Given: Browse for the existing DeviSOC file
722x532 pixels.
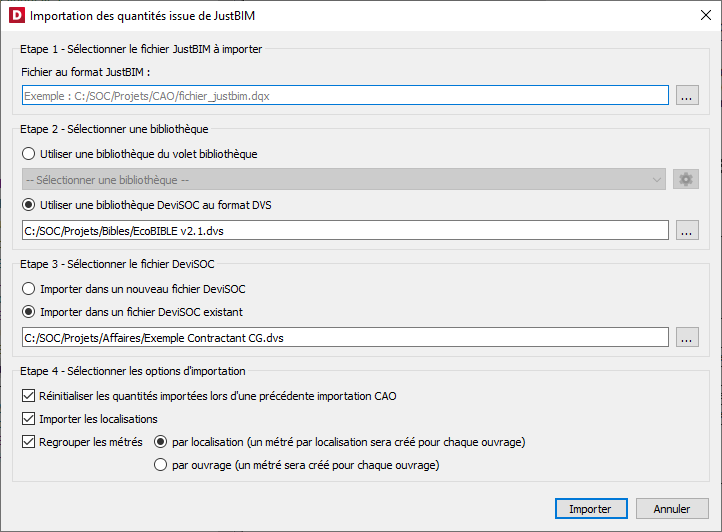Looking at the screenshot, I should 687,337.
